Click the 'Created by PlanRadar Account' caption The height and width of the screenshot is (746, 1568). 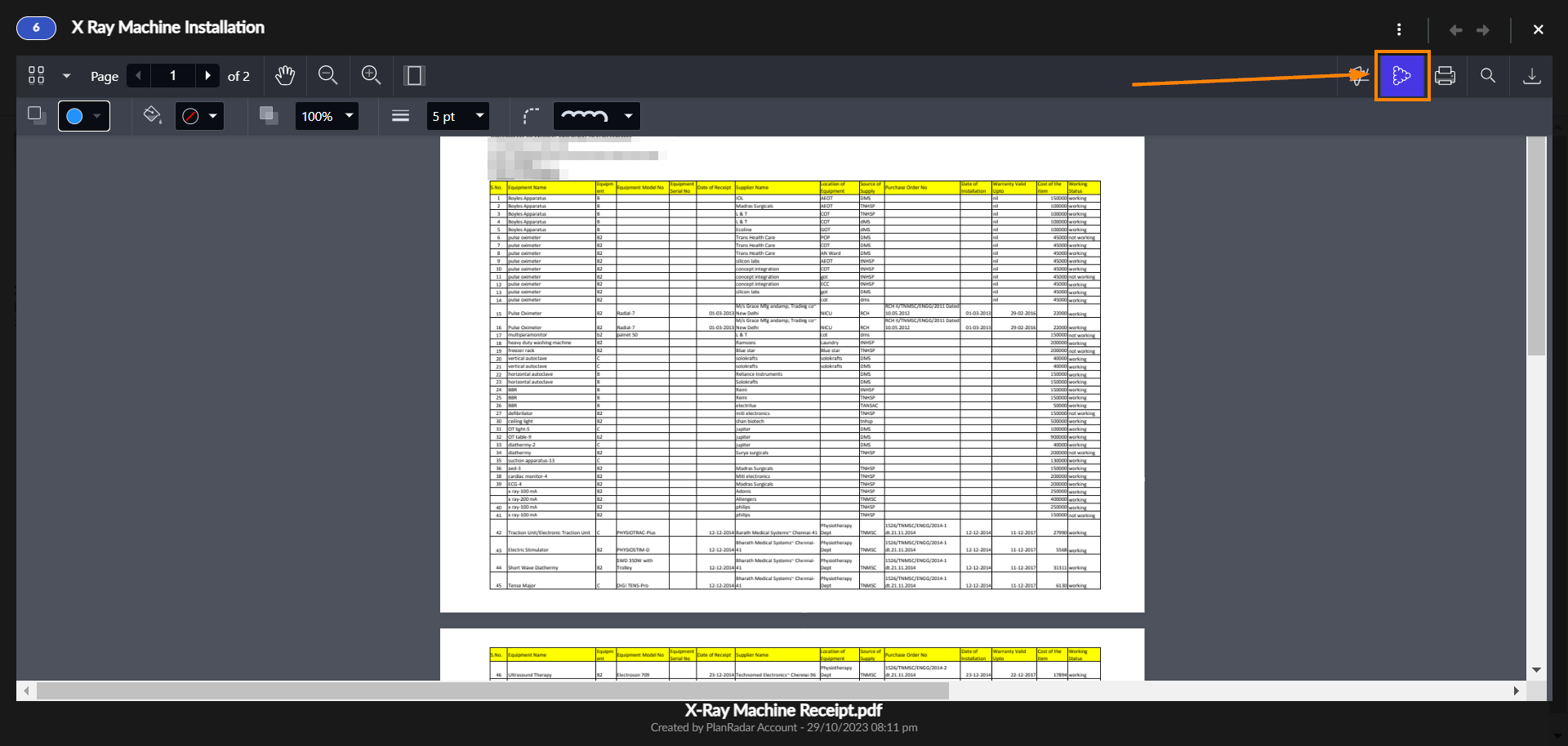[x=784, y=727]
